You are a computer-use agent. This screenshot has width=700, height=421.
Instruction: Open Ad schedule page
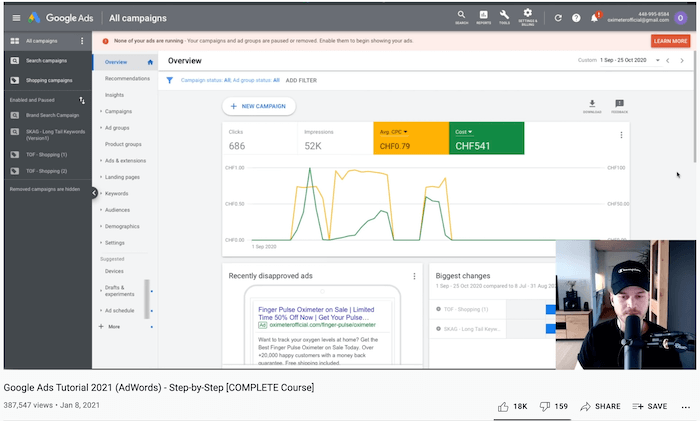[119, 311]
